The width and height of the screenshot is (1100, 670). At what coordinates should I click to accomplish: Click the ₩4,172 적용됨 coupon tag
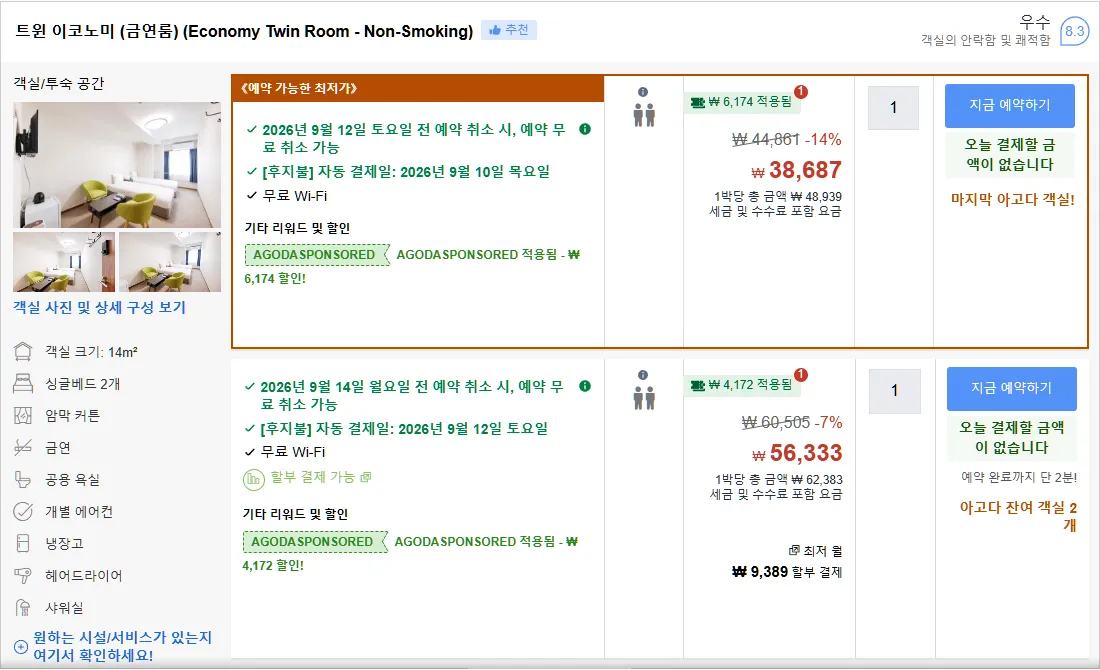tap(743, 385)
